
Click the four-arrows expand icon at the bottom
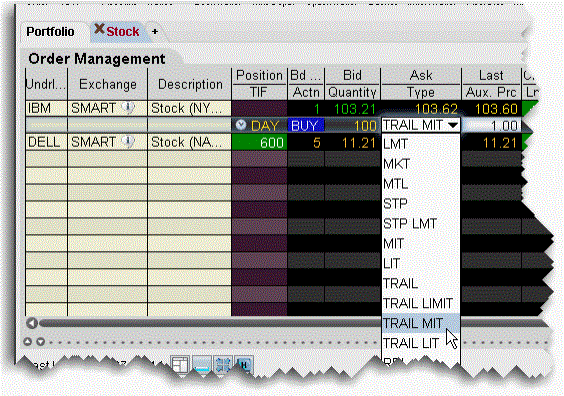tap(223, 365)
